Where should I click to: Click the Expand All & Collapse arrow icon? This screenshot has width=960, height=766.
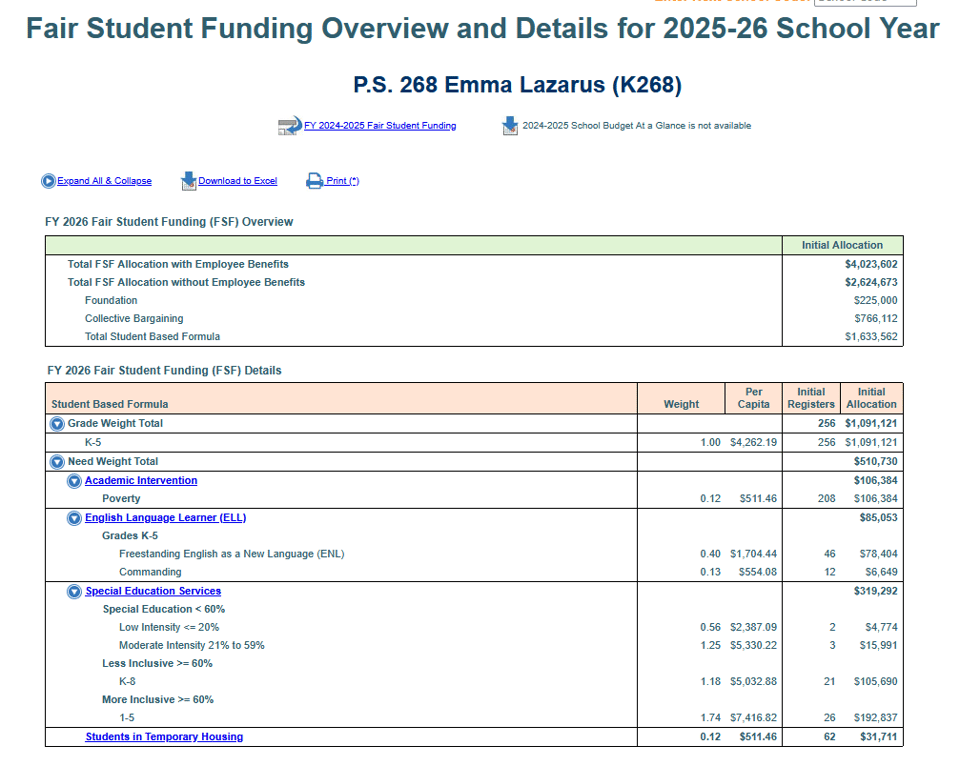(48, 181)
